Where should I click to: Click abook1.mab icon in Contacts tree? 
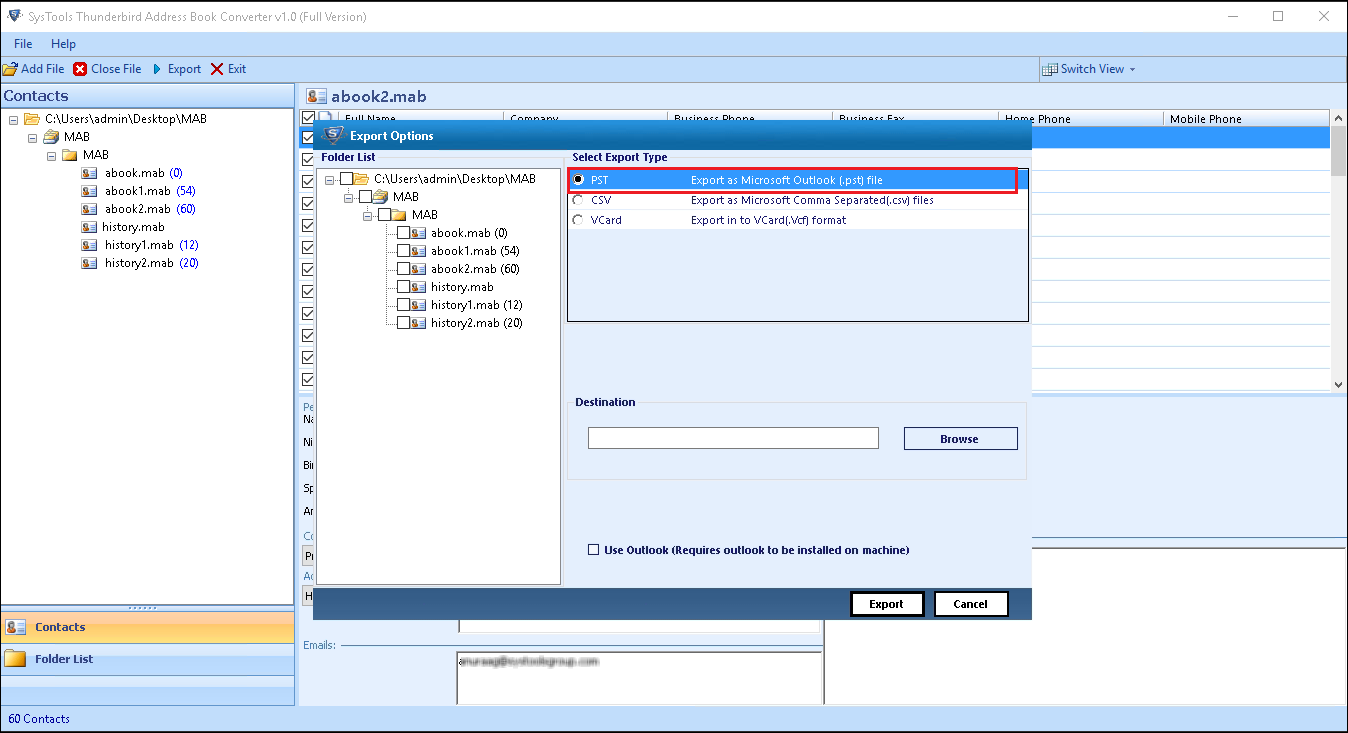click(90, 191)
